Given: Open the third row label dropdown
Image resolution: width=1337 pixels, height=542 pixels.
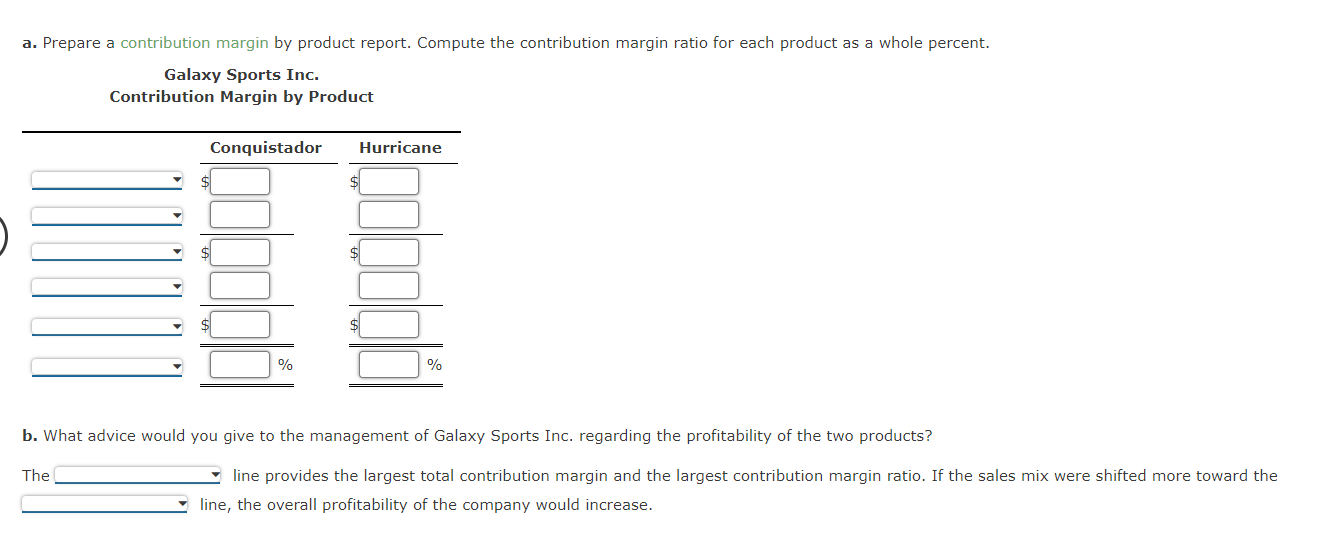Looking at the screenshot, I should click(107, 252).
